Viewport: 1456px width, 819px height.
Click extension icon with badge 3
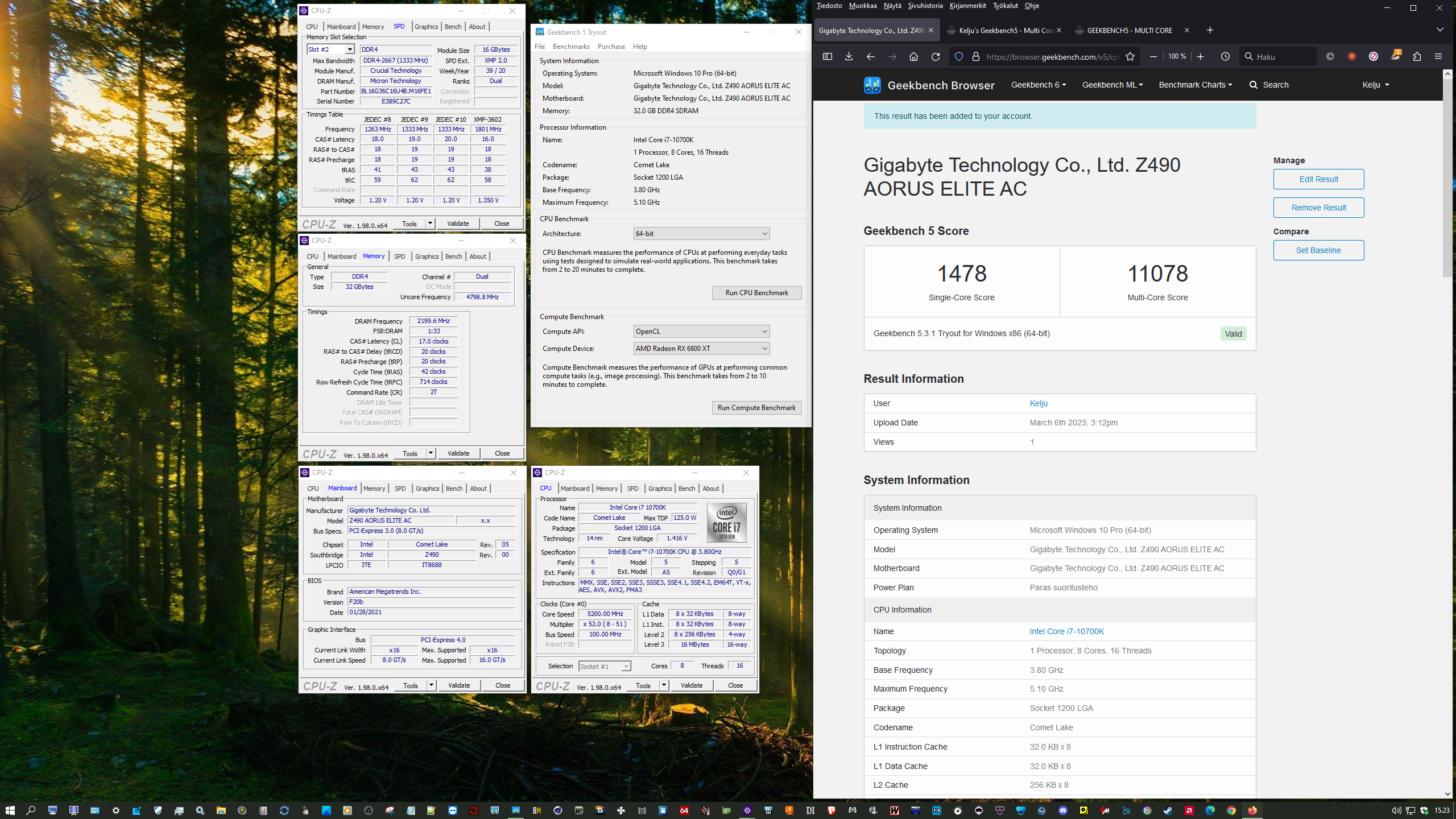[1395, 56]
